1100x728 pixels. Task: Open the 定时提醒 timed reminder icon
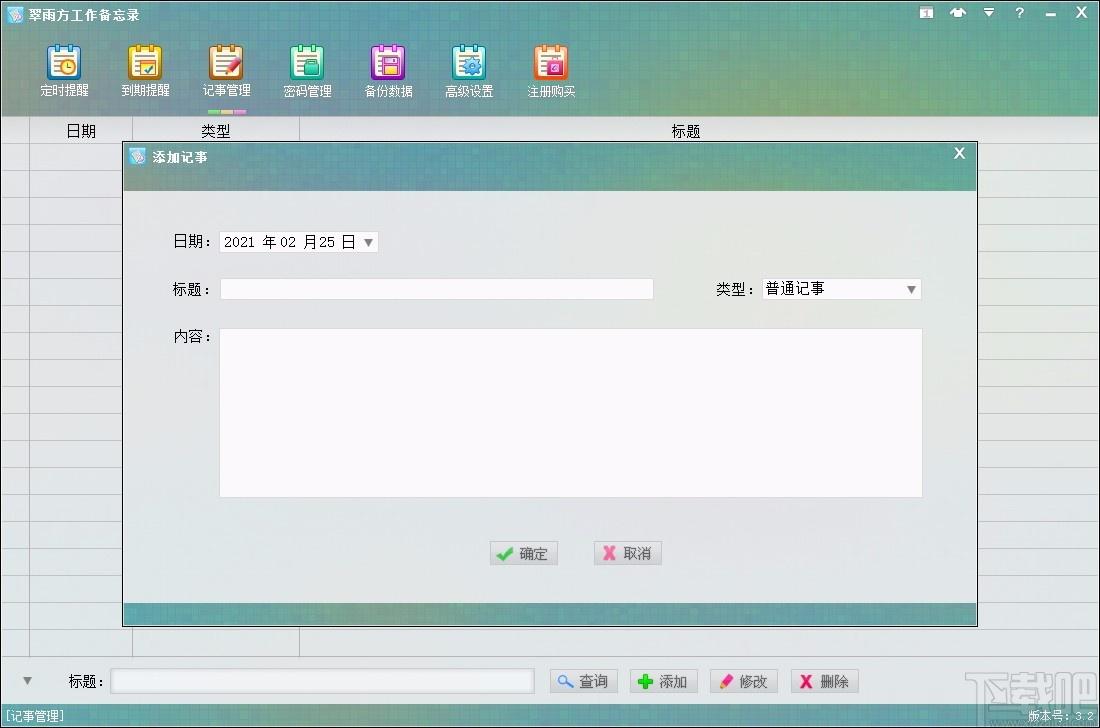[64, 70]
